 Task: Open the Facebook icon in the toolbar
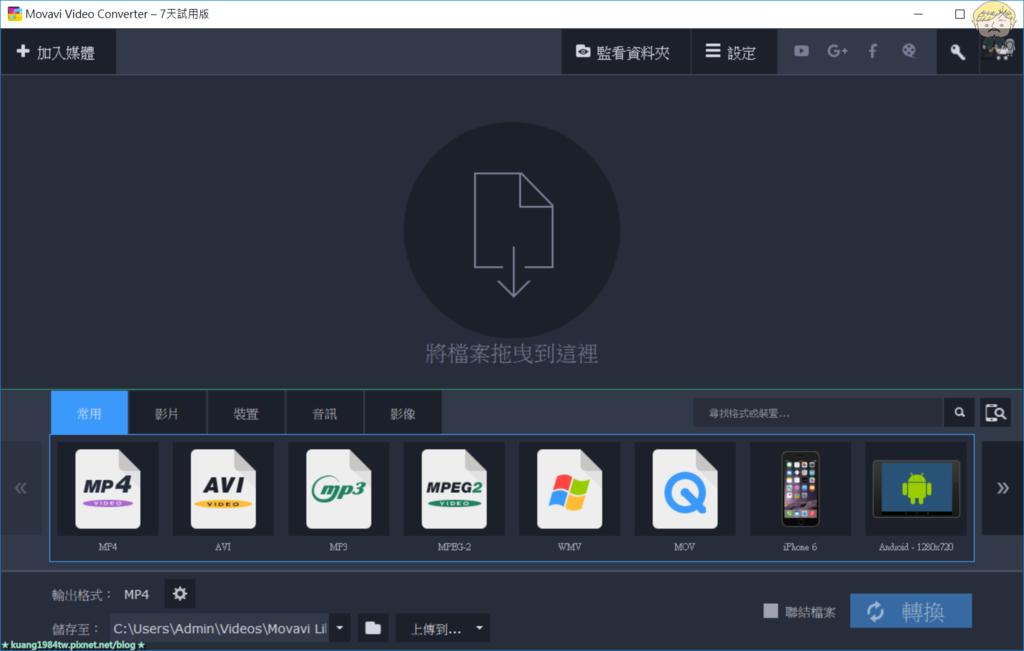point(872,51)
